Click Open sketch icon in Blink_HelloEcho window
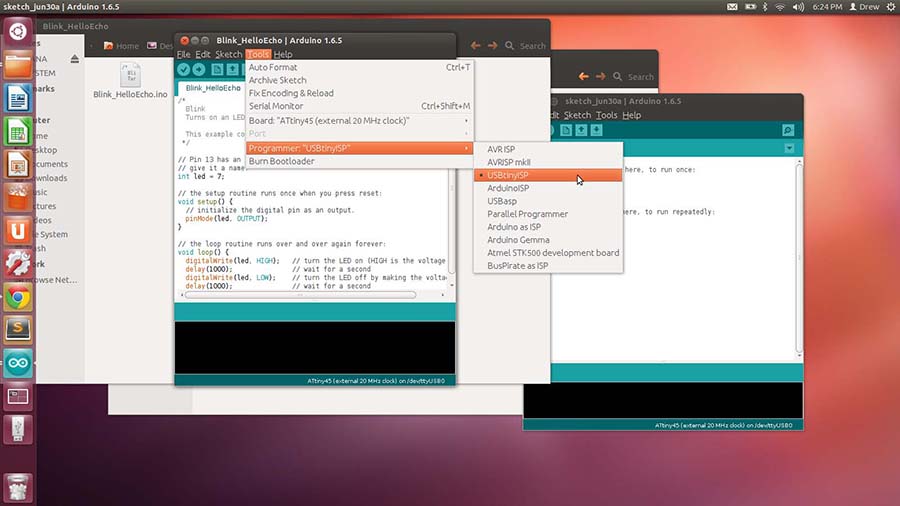This screenshot has height=506, width=900. [x=232, y=69]
